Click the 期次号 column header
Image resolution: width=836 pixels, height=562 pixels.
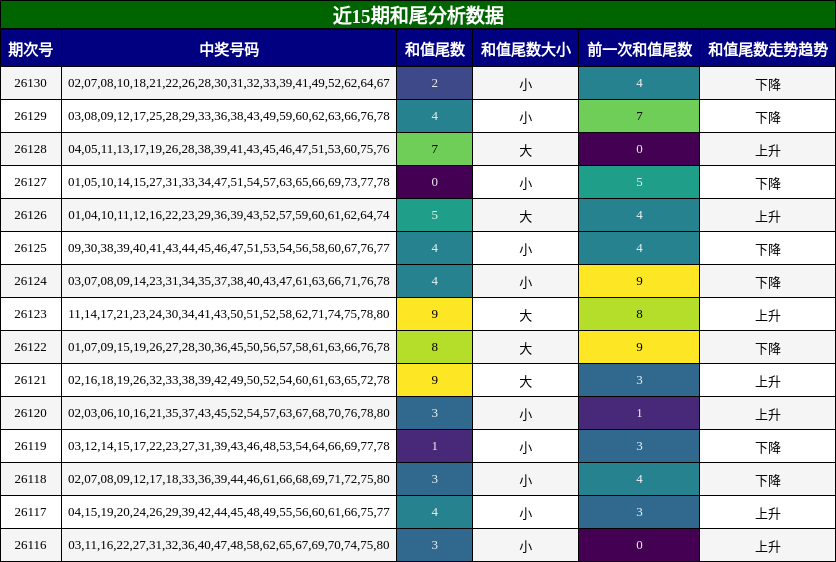[x=31, y=49]
